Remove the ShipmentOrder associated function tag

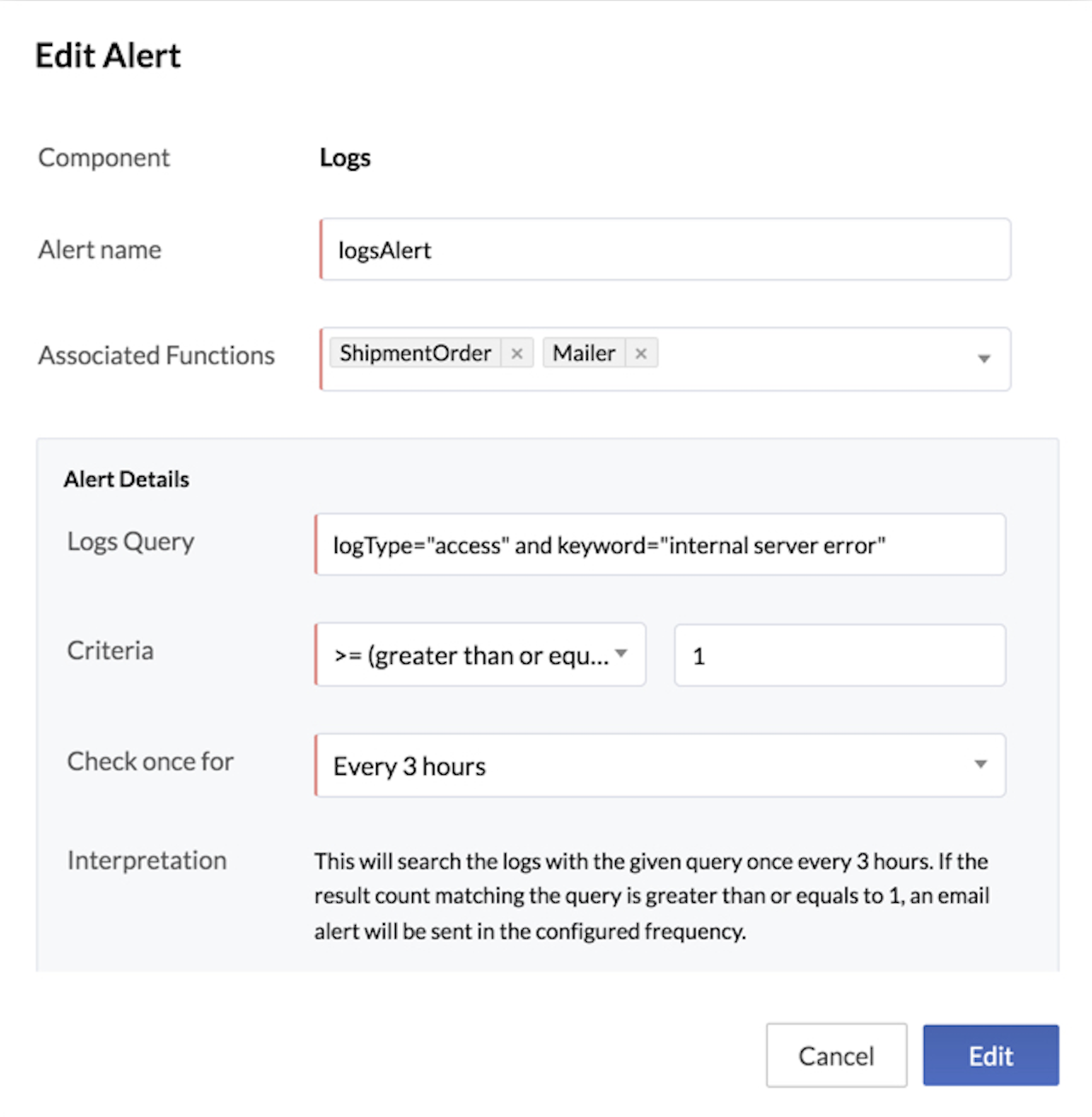tap(517, 352)
